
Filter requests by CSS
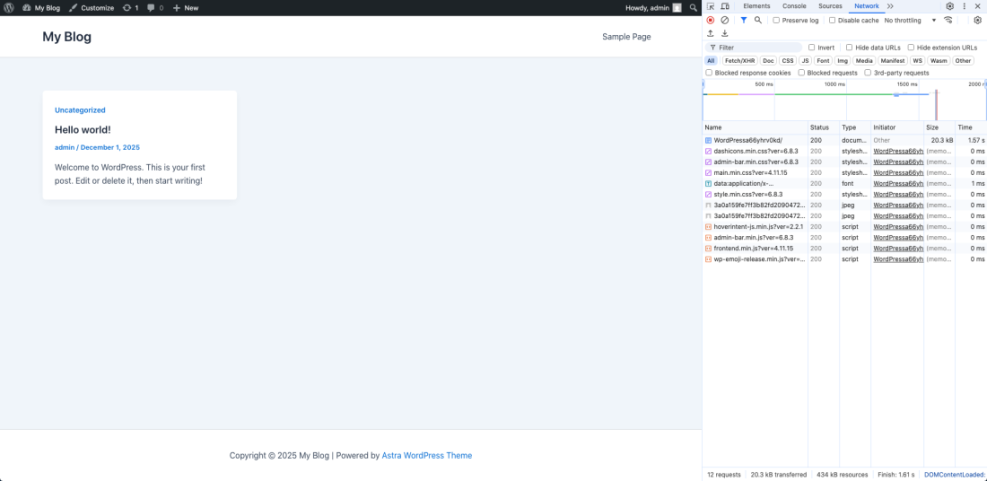(787, 60)
